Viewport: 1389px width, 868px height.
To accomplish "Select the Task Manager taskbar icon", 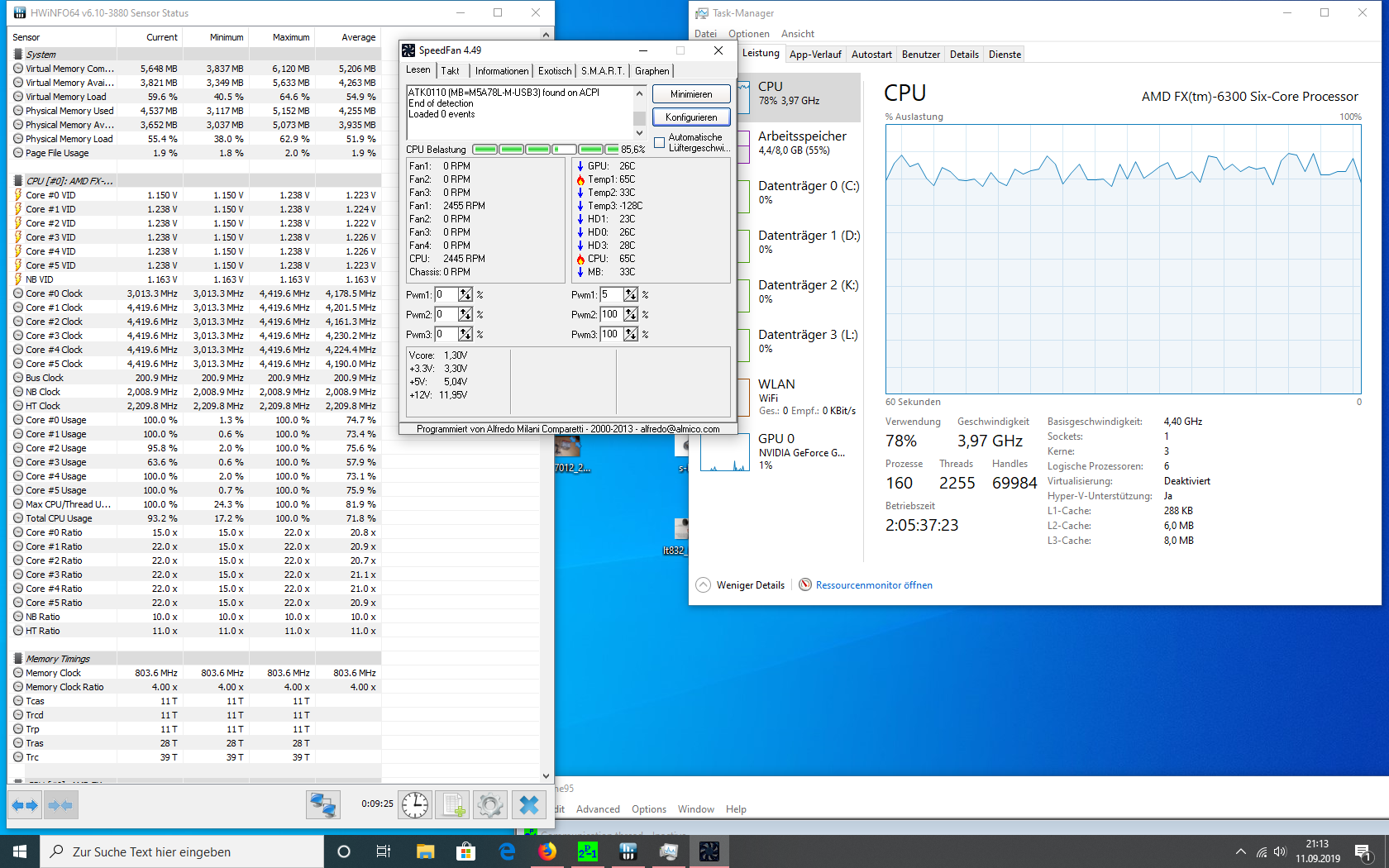I will click(669, 851).
